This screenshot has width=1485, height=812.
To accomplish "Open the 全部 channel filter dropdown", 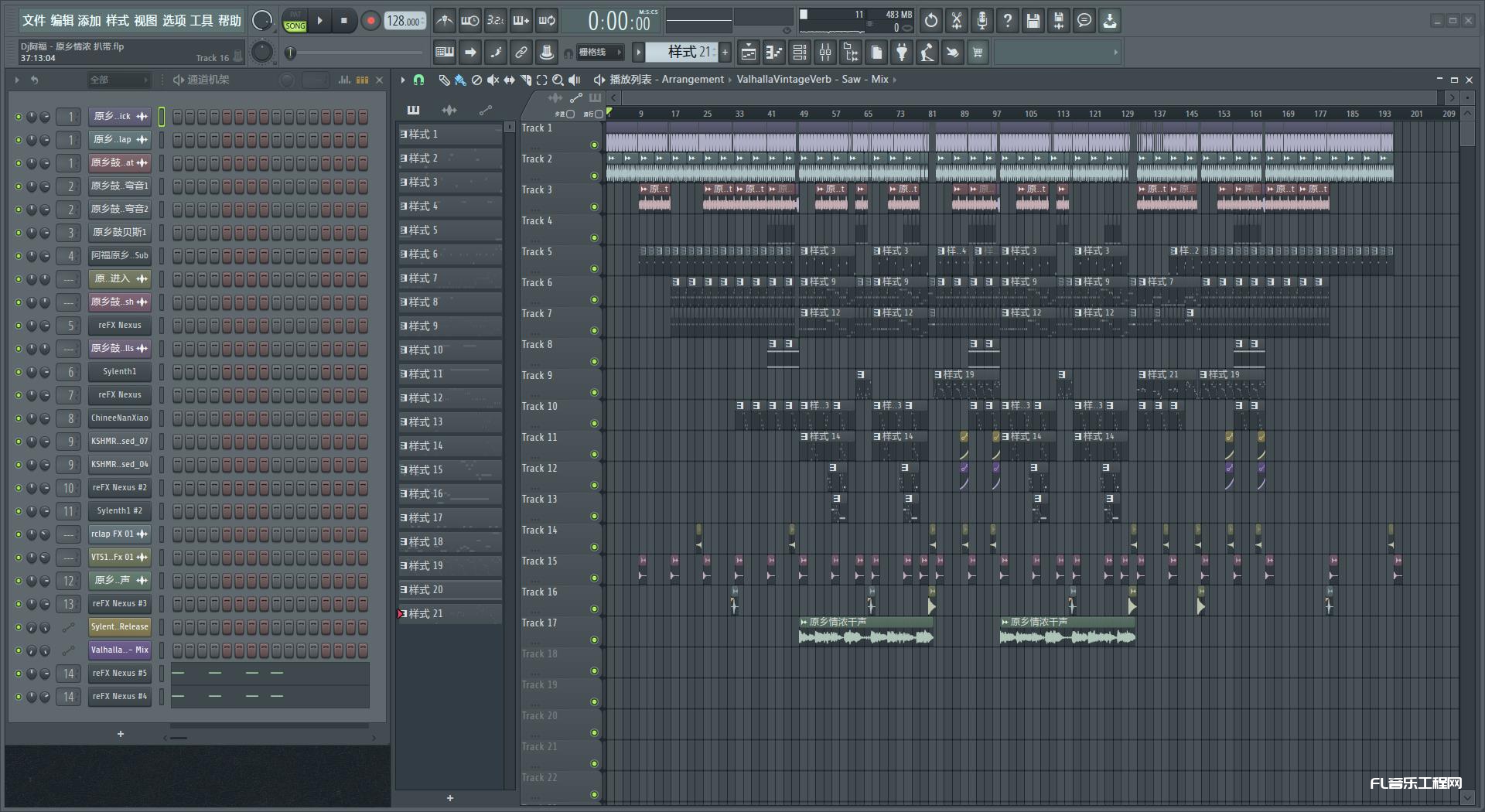I will (118, 80).
